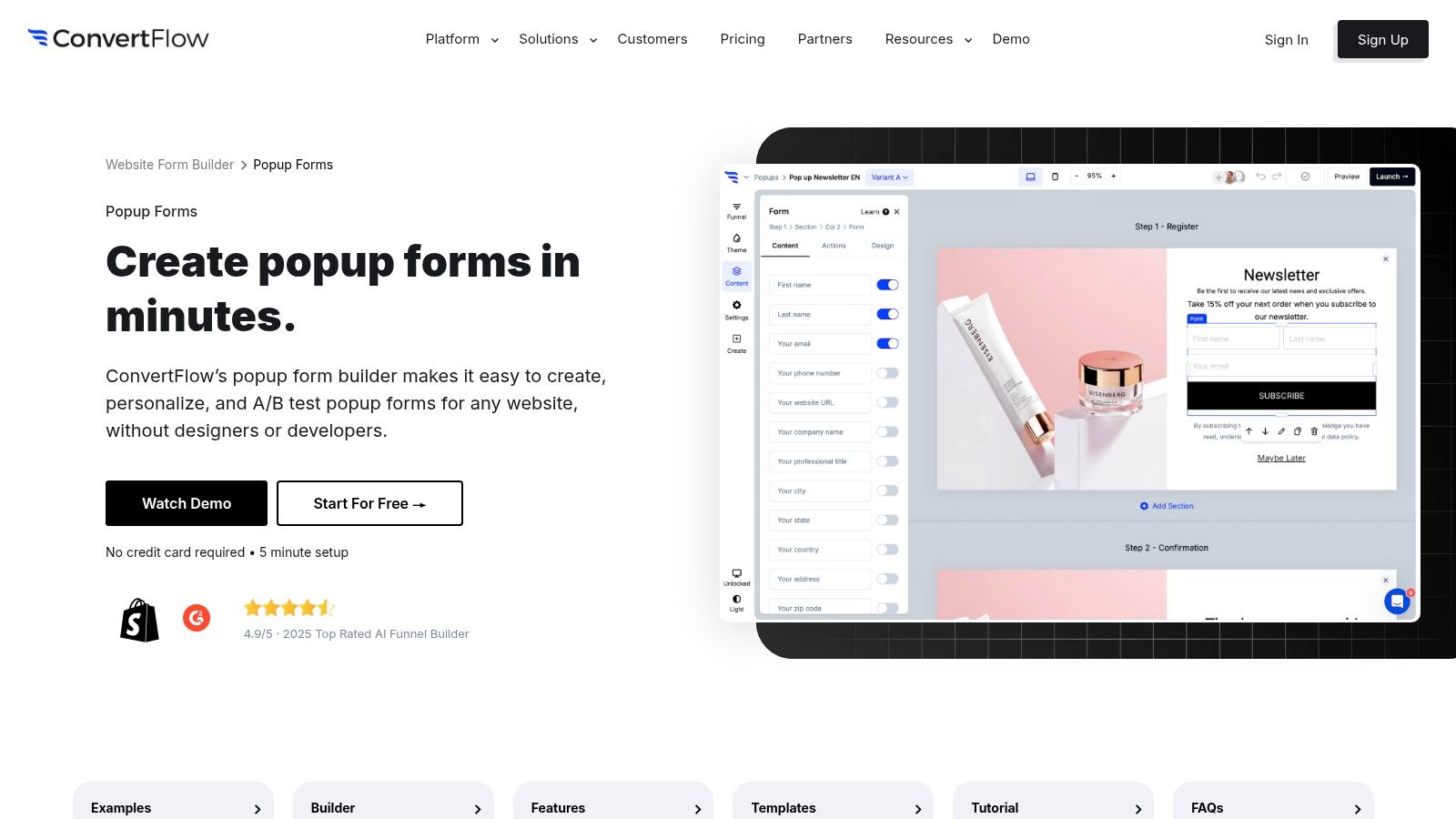
Task: Zoom out with the minus button
Action: coord(1077,176)
